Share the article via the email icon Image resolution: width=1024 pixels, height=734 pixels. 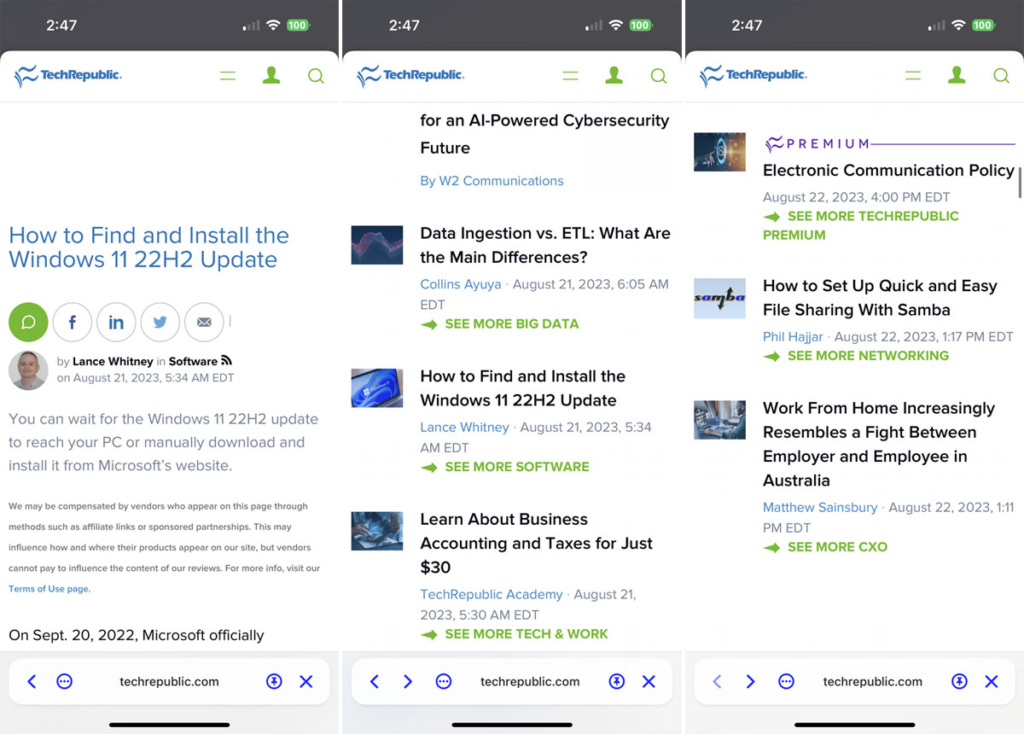pos(204,321)
